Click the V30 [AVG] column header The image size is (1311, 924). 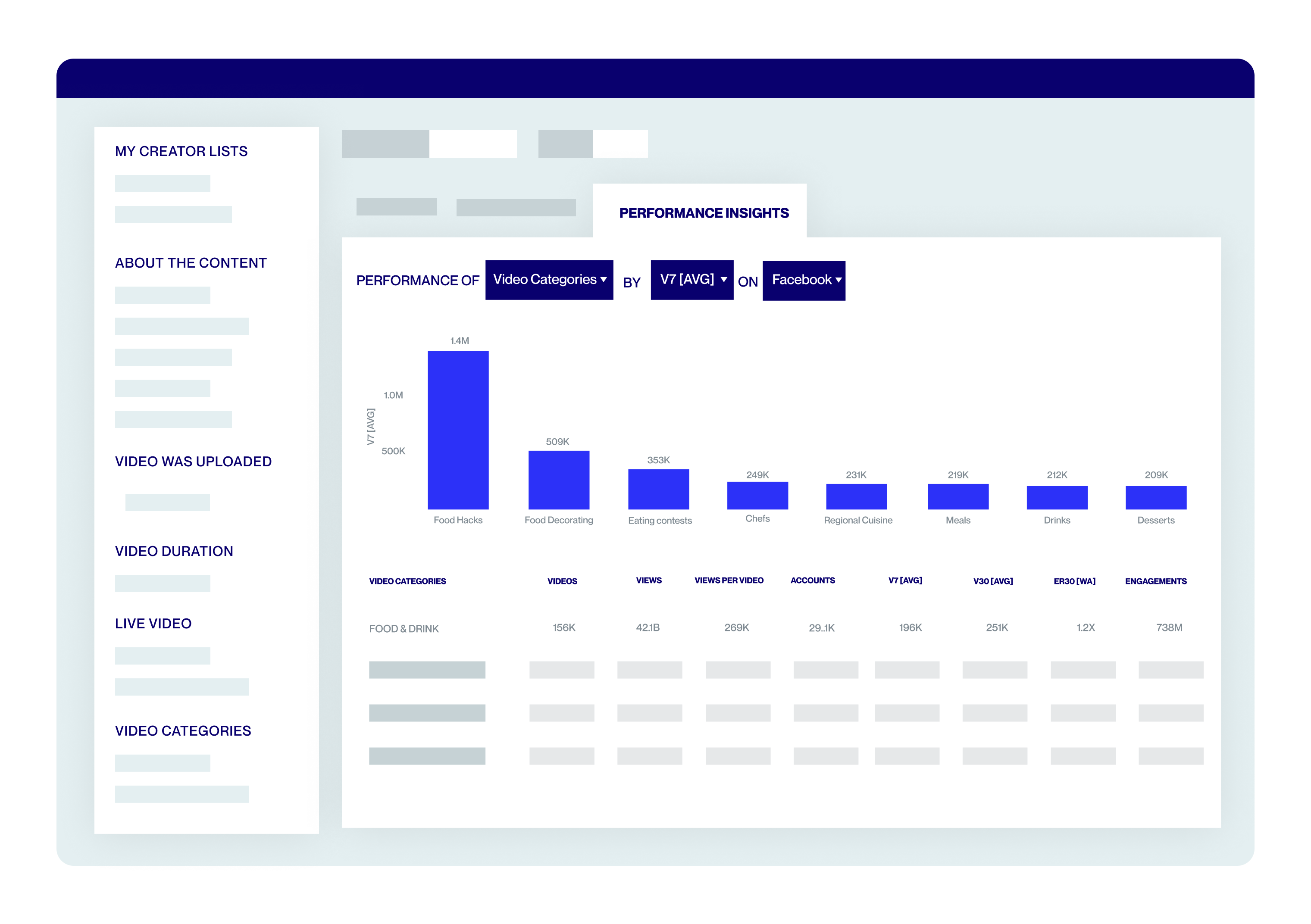993,581
